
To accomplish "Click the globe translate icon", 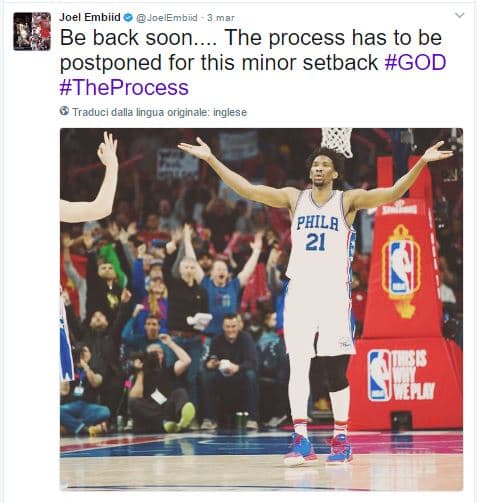I will [x=64, y=111].
